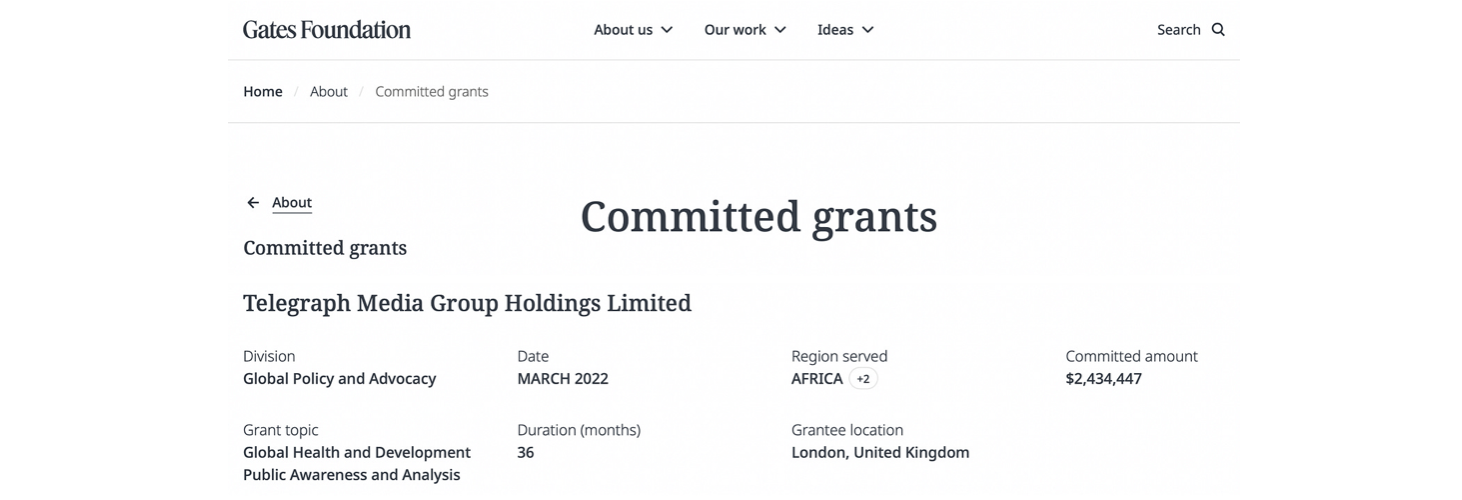Follow the underlined About back link
The height and width of the screenshot is (500, 1462).
(x=292, y=203)
